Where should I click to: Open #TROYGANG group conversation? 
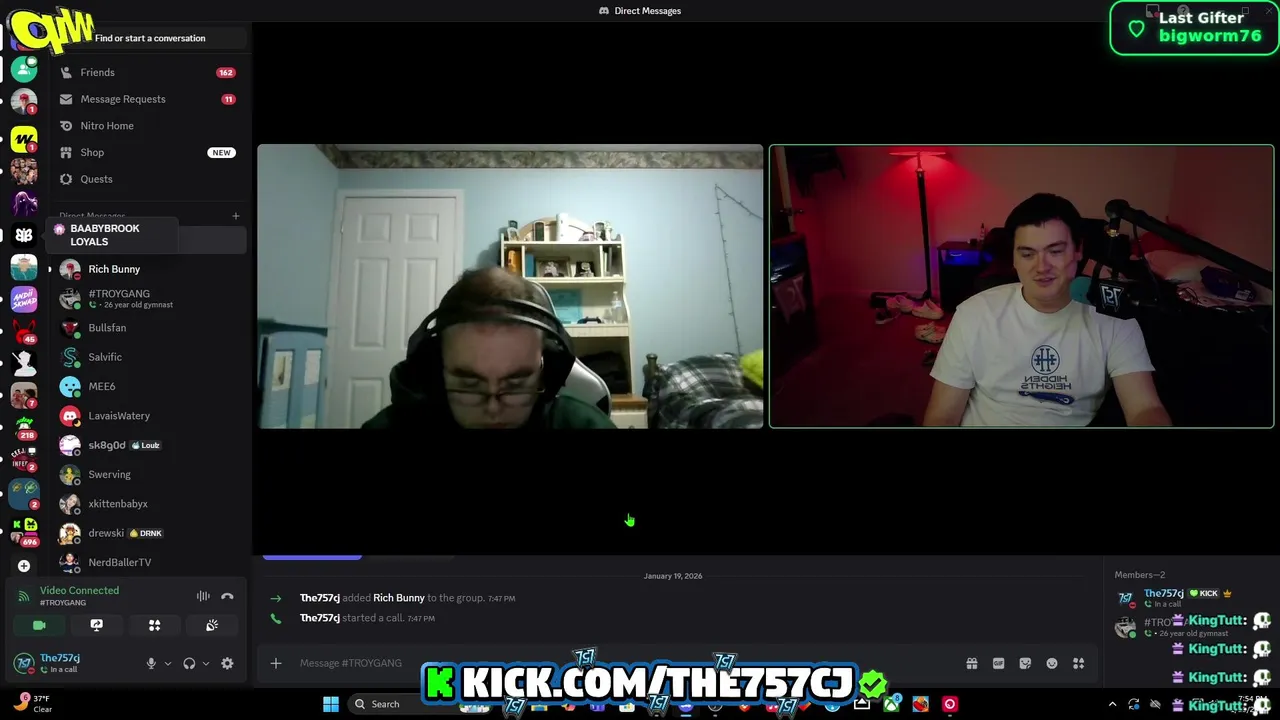(x=150, y=298)
